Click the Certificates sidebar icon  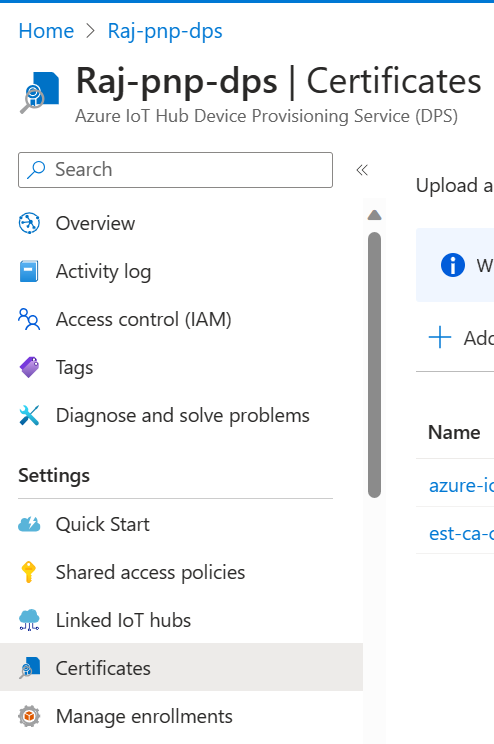click(29, 668)
